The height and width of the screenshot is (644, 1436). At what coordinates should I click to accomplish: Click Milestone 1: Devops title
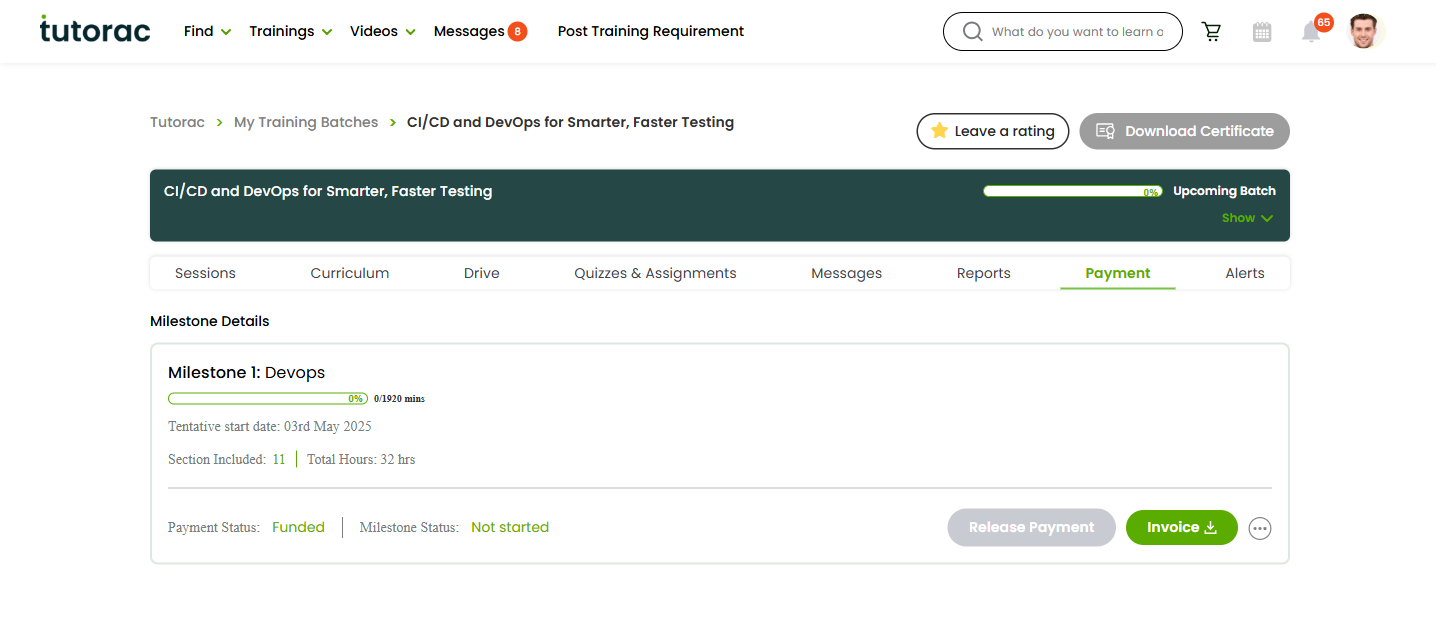tap(247, 372)
